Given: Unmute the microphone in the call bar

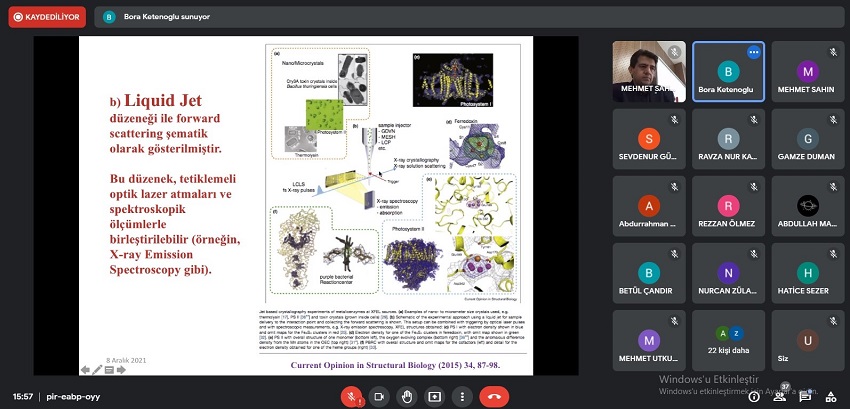Looking at the screenshot, I should click(352, 396).
